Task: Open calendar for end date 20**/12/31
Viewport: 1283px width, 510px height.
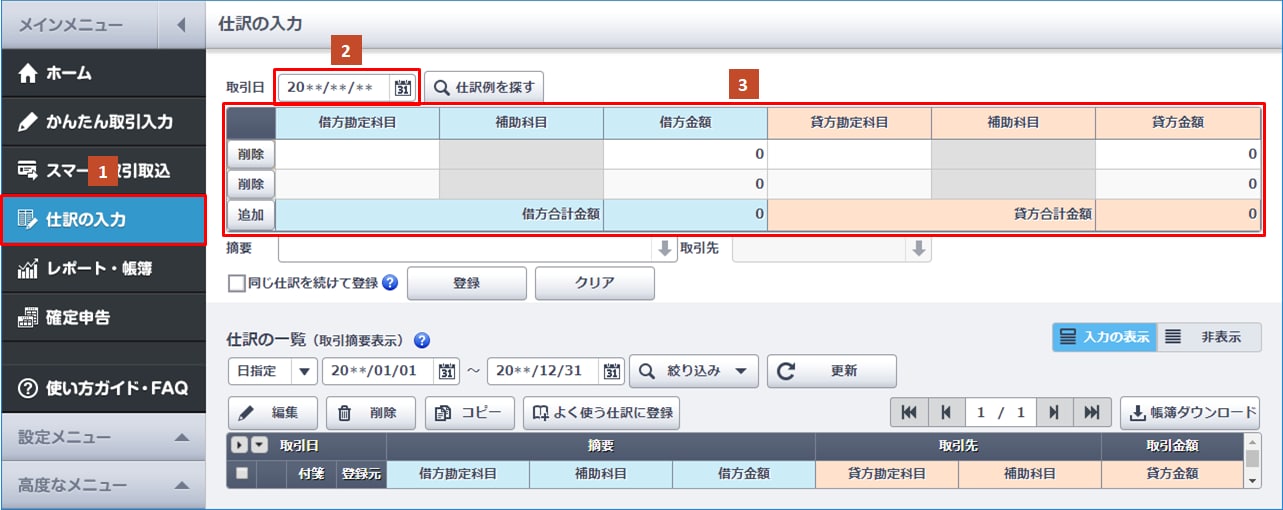Action: tap(612, 371)
